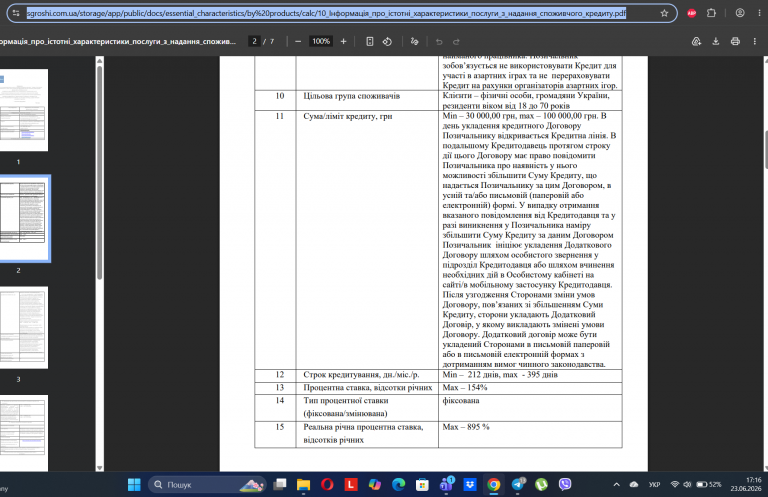Image resolution: width=768 pixels, height=497 pixels.
Task: Open the battery 52% indicator
Action: (709, 485)
